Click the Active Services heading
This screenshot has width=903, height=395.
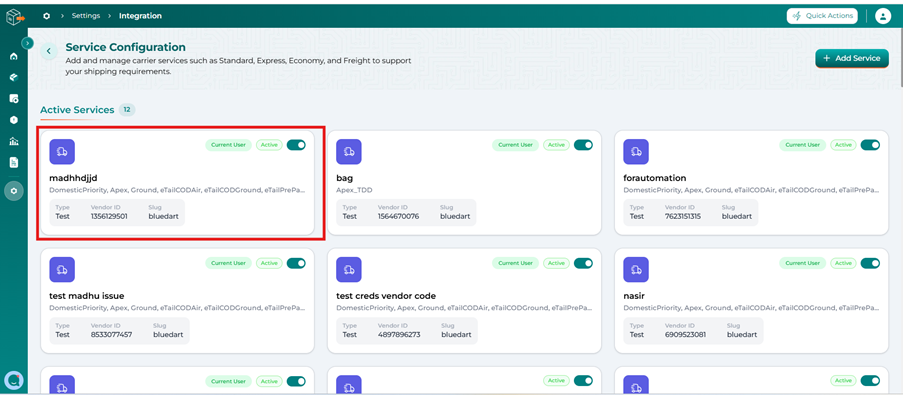(x=77, y=109)
